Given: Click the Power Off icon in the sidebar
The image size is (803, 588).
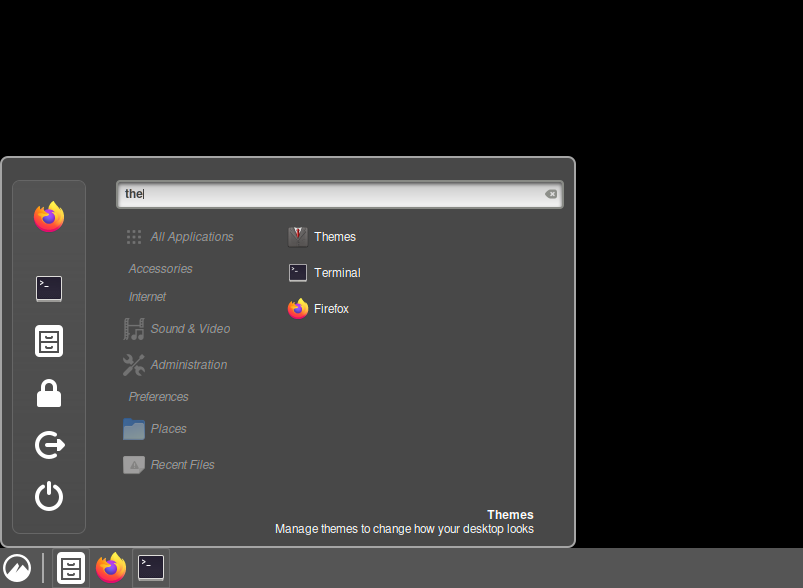Looking at the screenshot, I should (x=49, y=496).
